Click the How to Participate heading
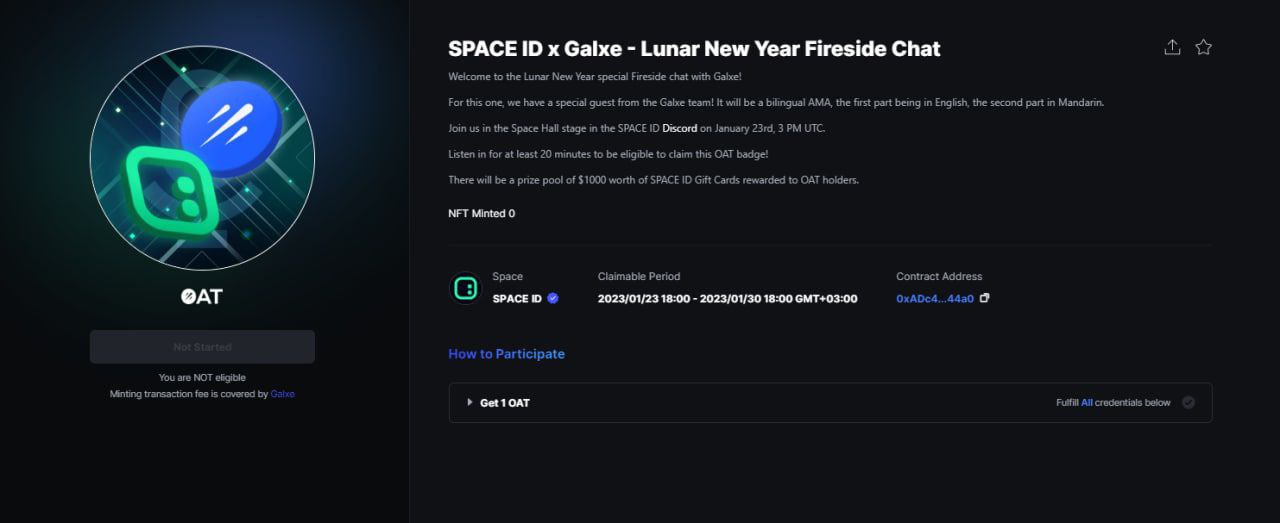 coord(506,354)
